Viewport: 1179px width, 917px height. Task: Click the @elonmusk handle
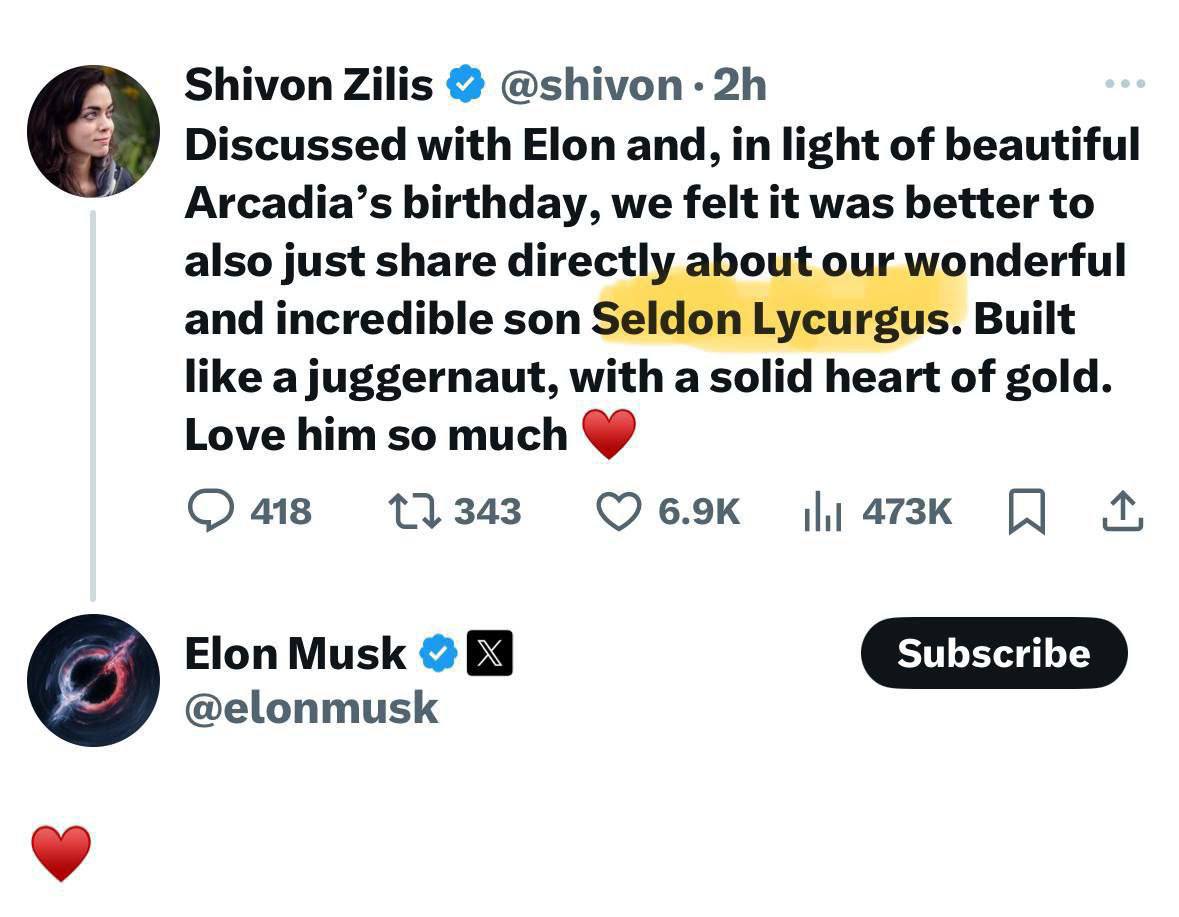[311, 709]
